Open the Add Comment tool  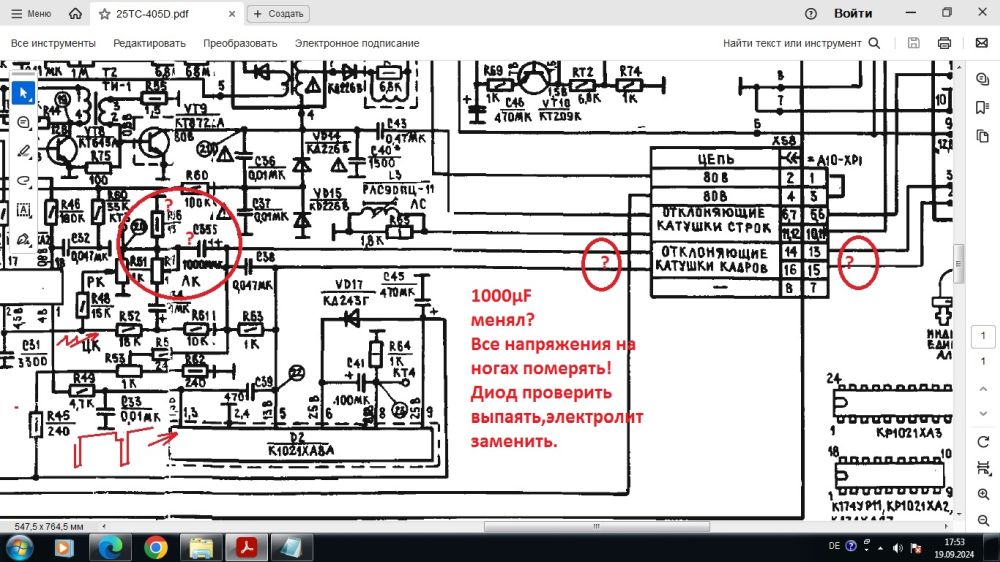point(24,121)
